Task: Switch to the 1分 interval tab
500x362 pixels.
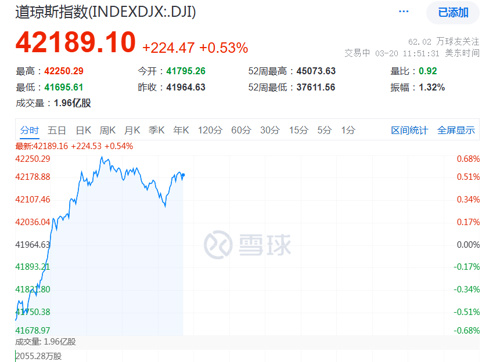Action: pyautogui.click(x=348, y=130)
